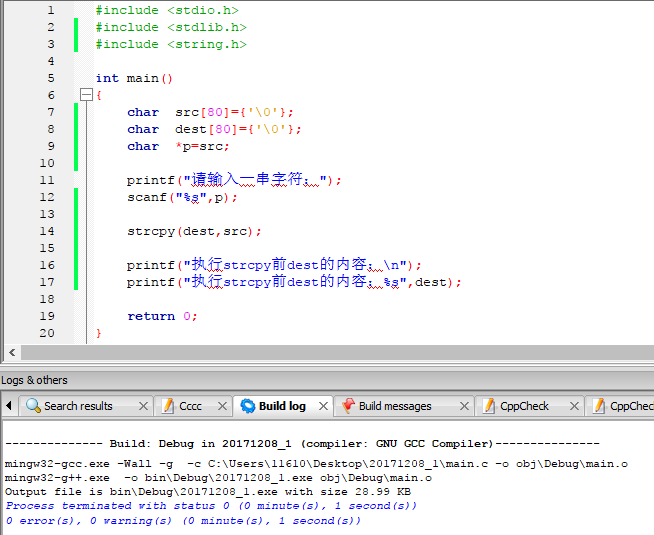Viewport: 654px width, 535px height.
Task: Click the Cccc pencil icon
Action: (x=168, y=406)
